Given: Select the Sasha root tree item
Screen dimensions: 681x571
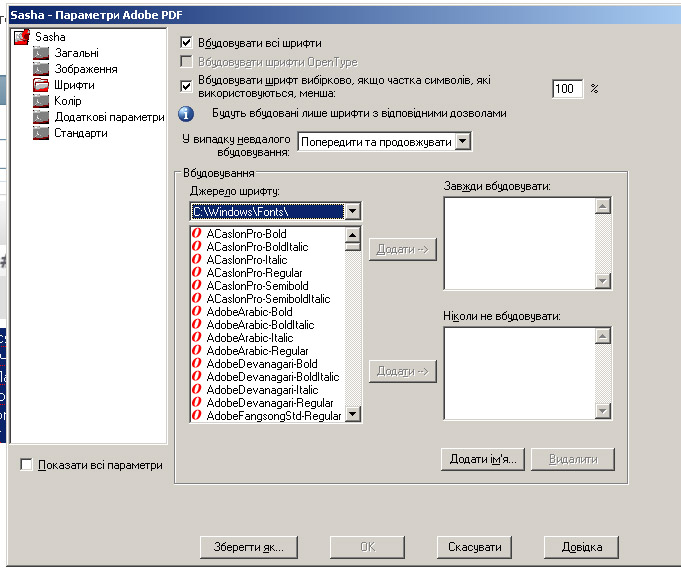Looking at the screenshot, I should pos(50,37).
